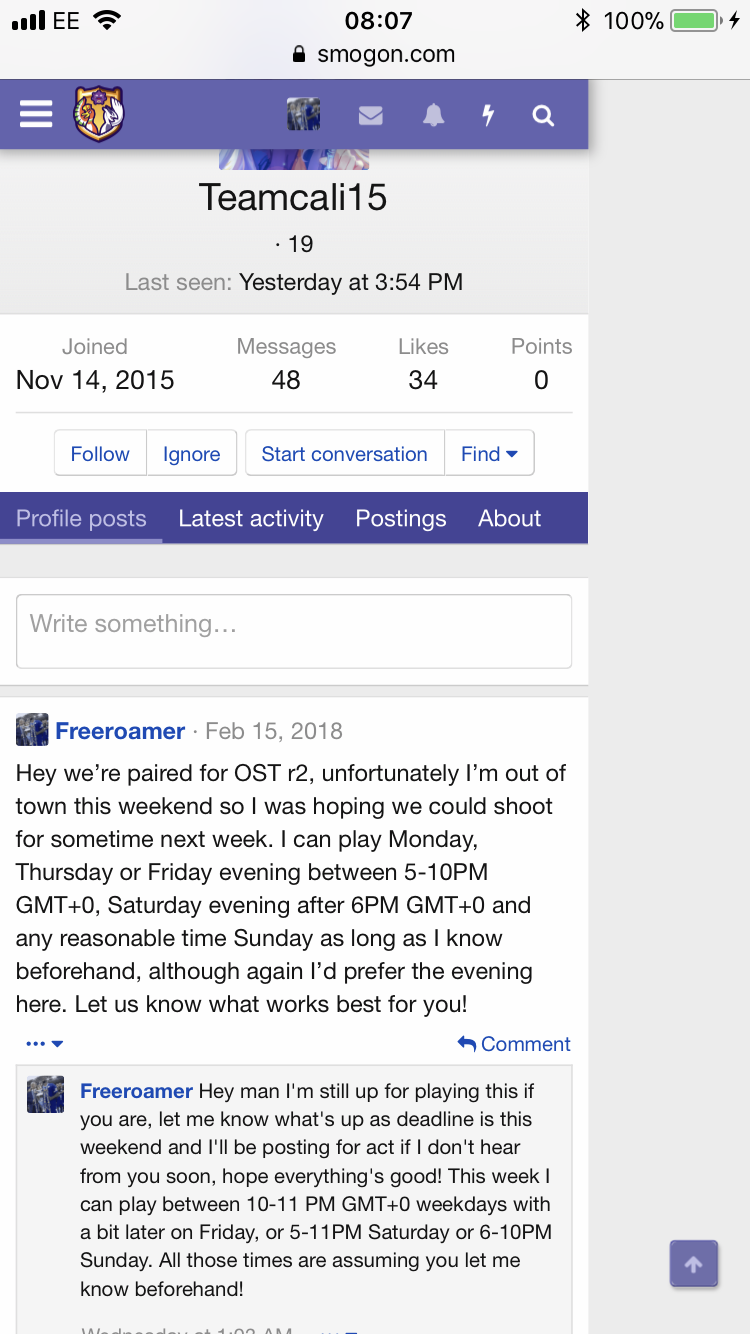750x1334 pixels.
Task: Click Start conversation button
Action: click(344, 454)
